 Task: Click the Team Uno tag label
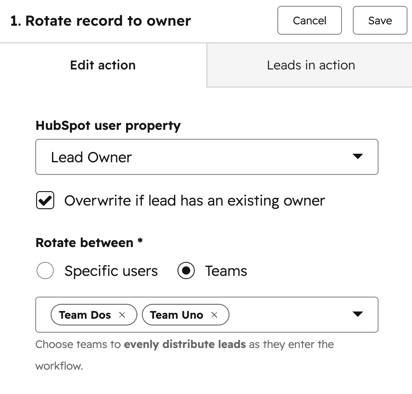tap(176, 315)
